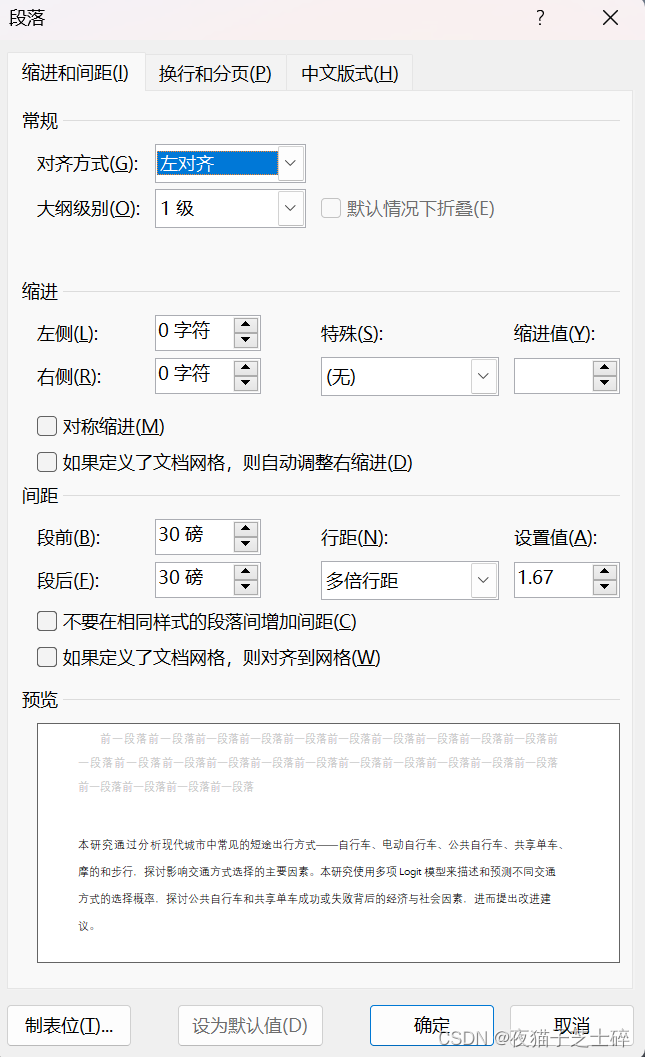645x1057 pixels.
Task: Enable the 对称缩进 checkbox
Action: (47, 426)
